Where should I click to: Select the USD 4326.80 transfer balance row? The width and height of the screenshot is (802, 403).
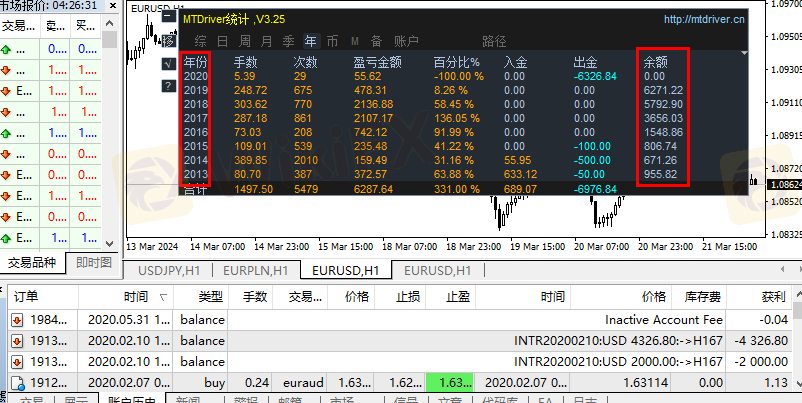[399, 341]
